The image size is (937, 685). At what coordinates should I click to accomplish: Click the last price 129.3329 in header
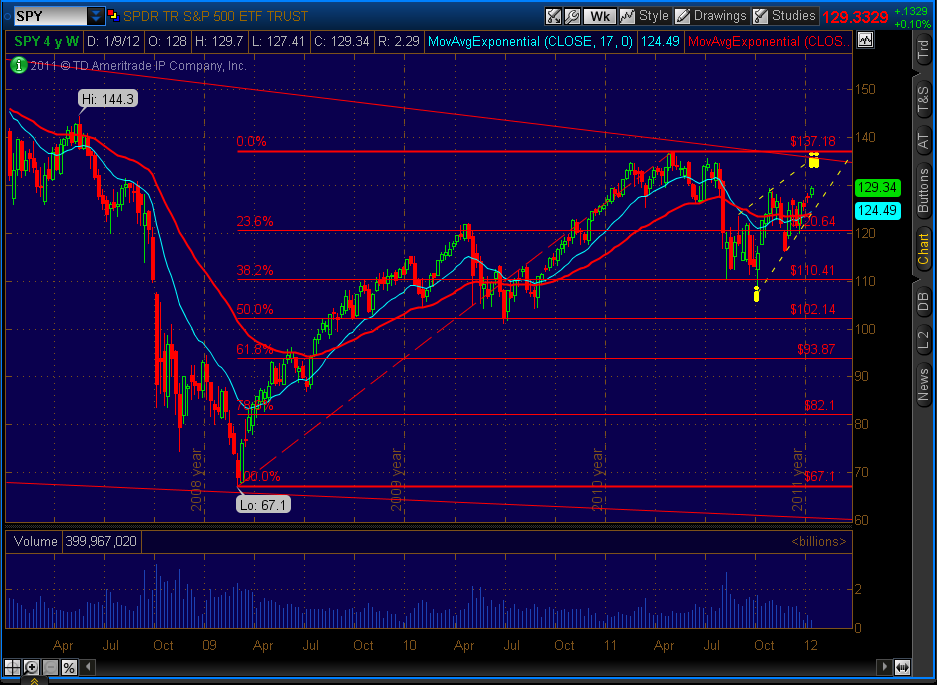point(855,17)
